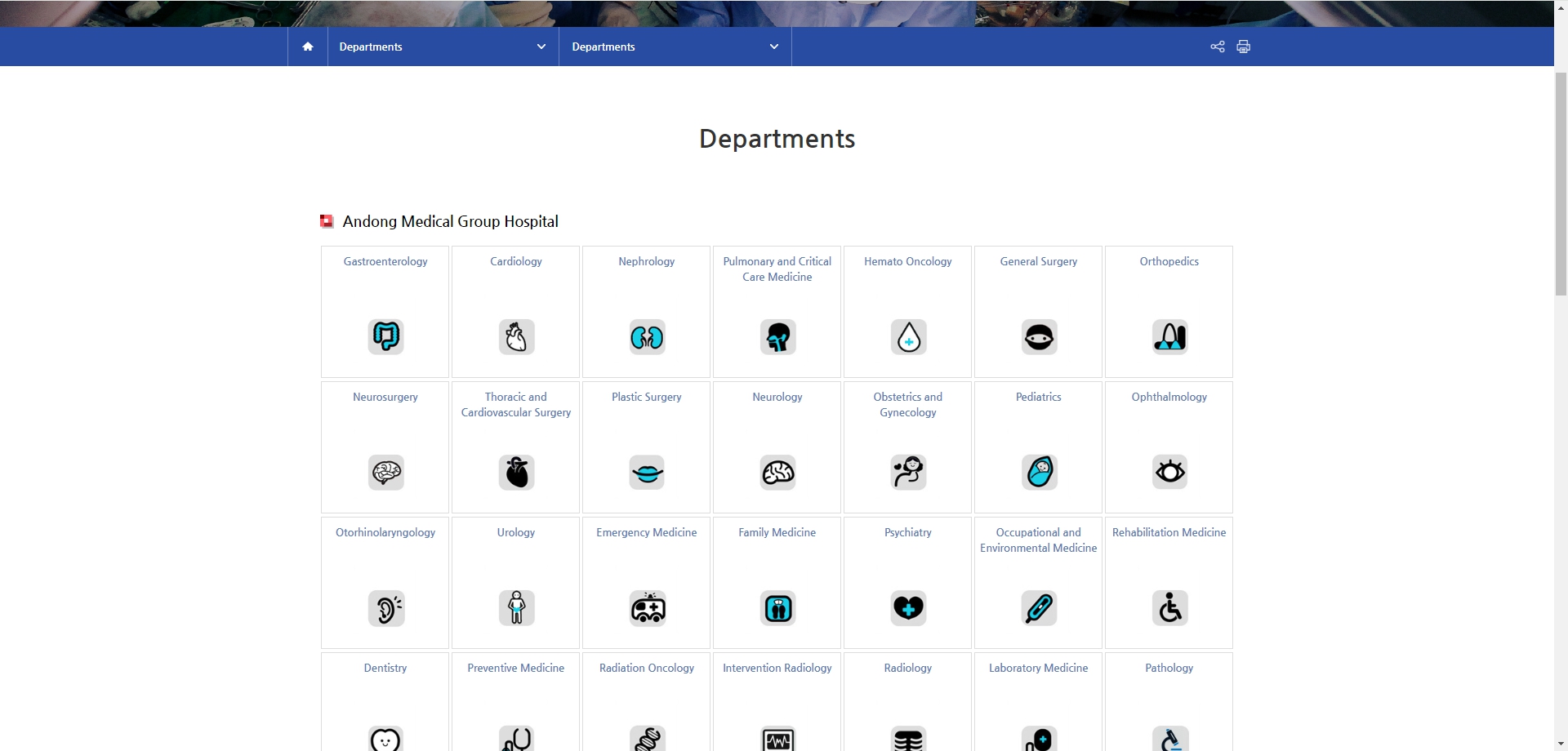
Task: Open the Family Medicine text link
Action: tap(777, 532)
